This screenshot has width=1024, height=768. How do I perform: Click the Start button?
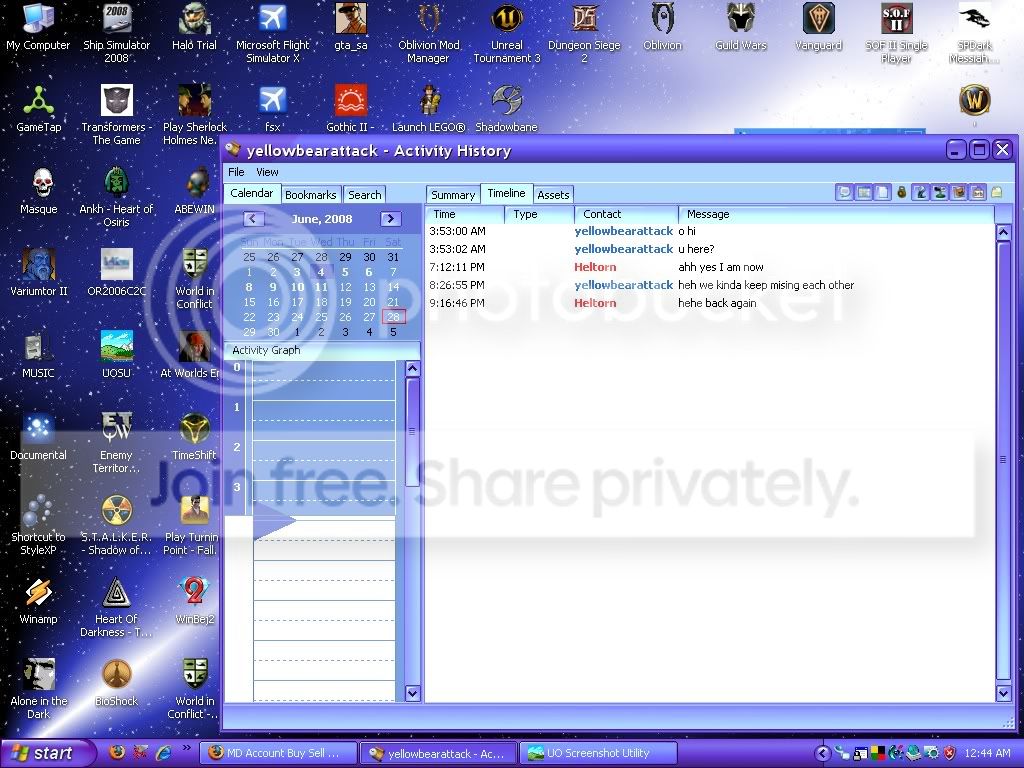[43, 753]
